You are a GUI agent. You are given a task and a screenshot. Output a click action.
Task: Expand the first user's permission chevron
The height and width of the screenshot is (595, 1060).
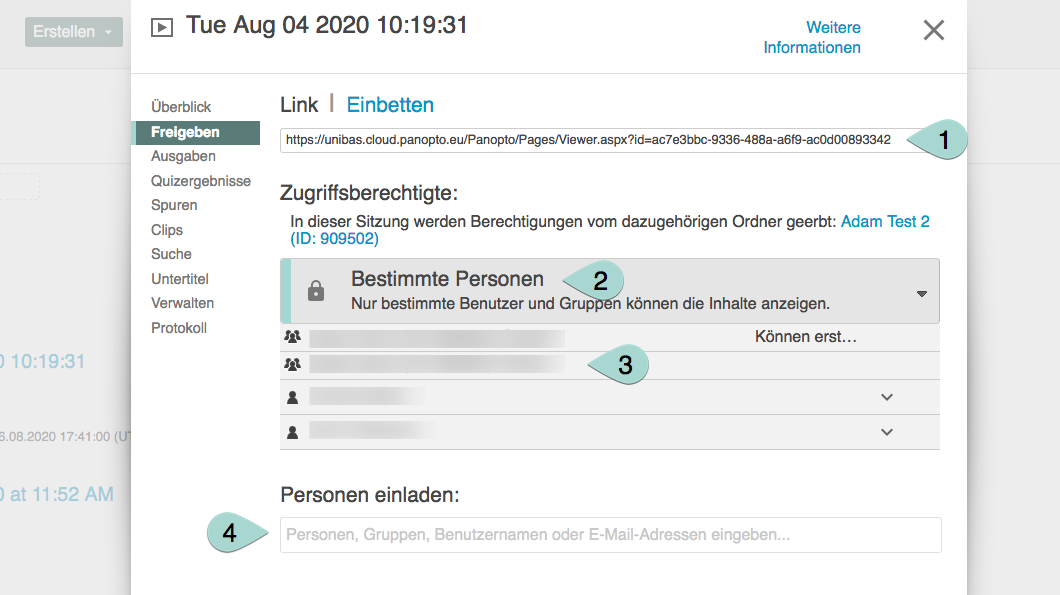886,397
